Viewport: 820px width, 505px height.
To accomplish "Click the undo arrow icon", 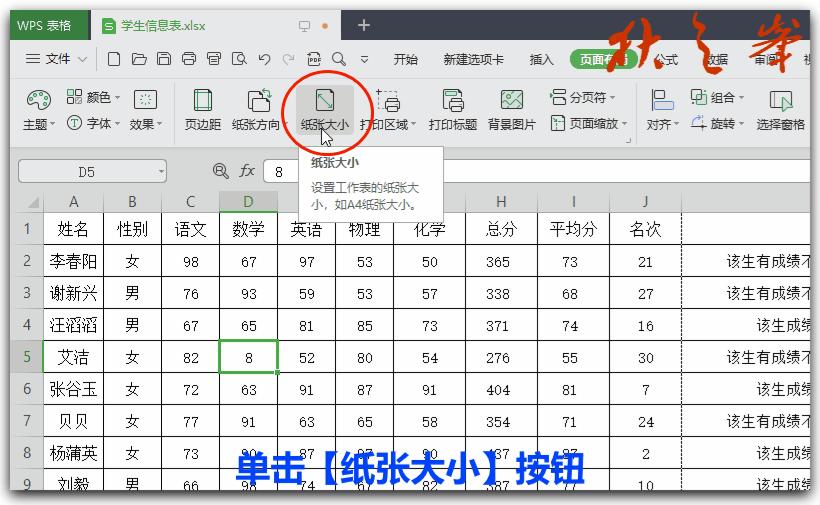I will tap(264, 59).
